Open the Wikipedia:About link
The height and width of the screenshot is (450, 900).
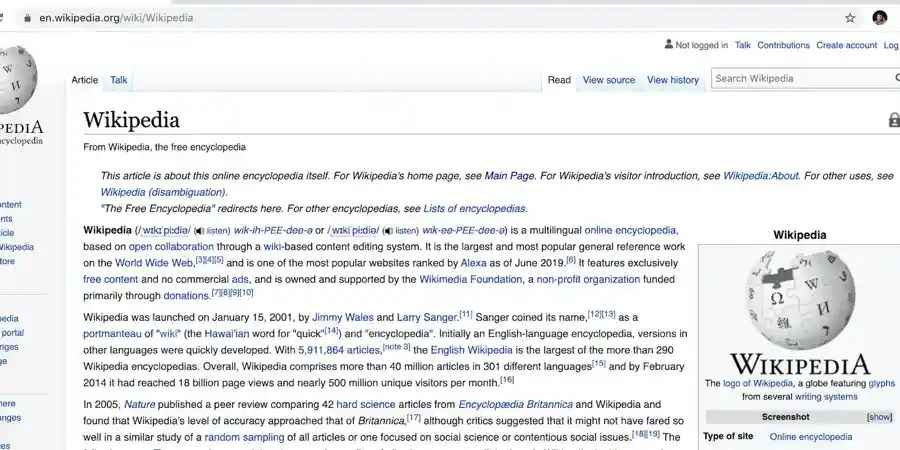click(761, 176)
